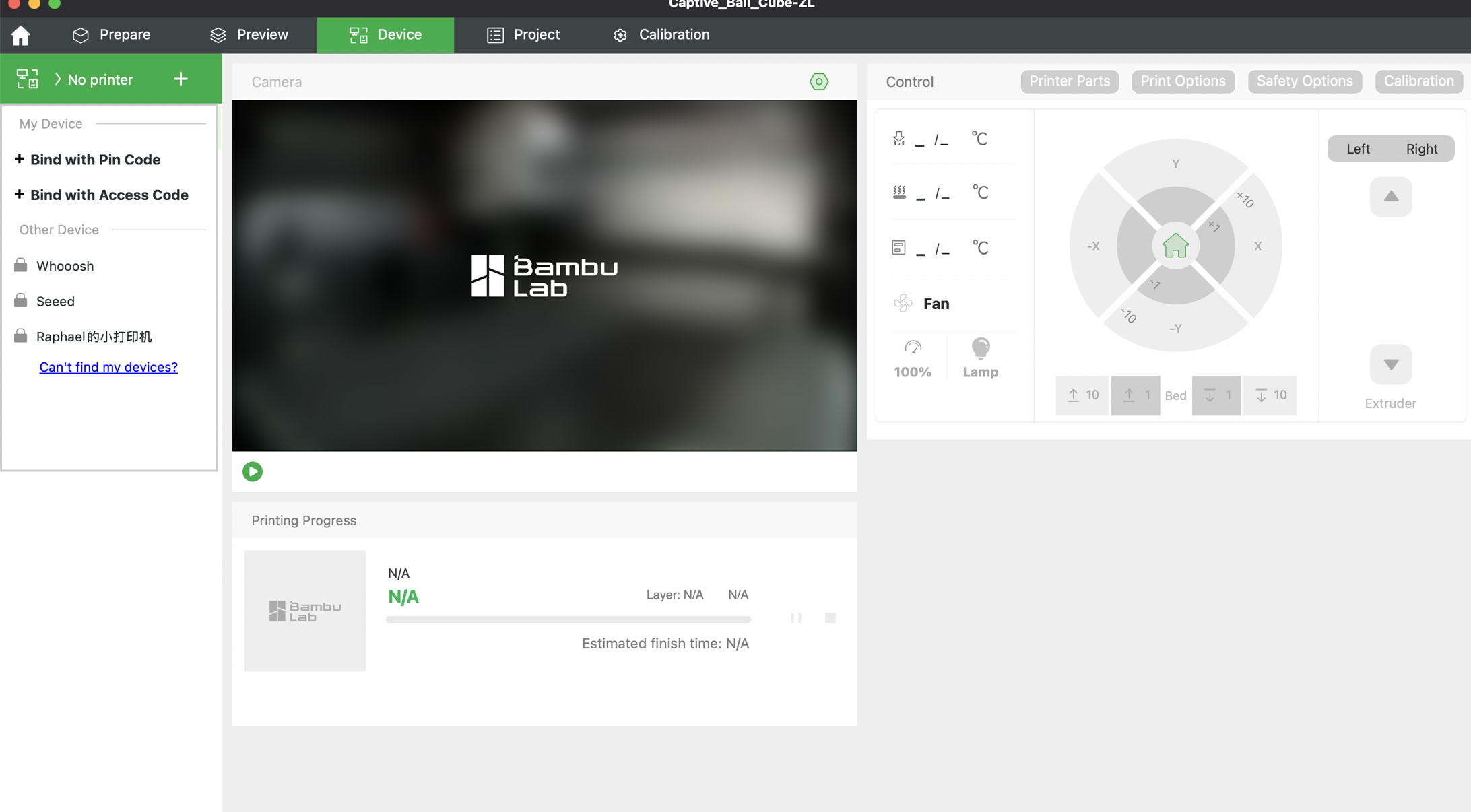Open the Can't find my devices link
Viewport: 1471px width, 812px height.
(x=108, y=367)
